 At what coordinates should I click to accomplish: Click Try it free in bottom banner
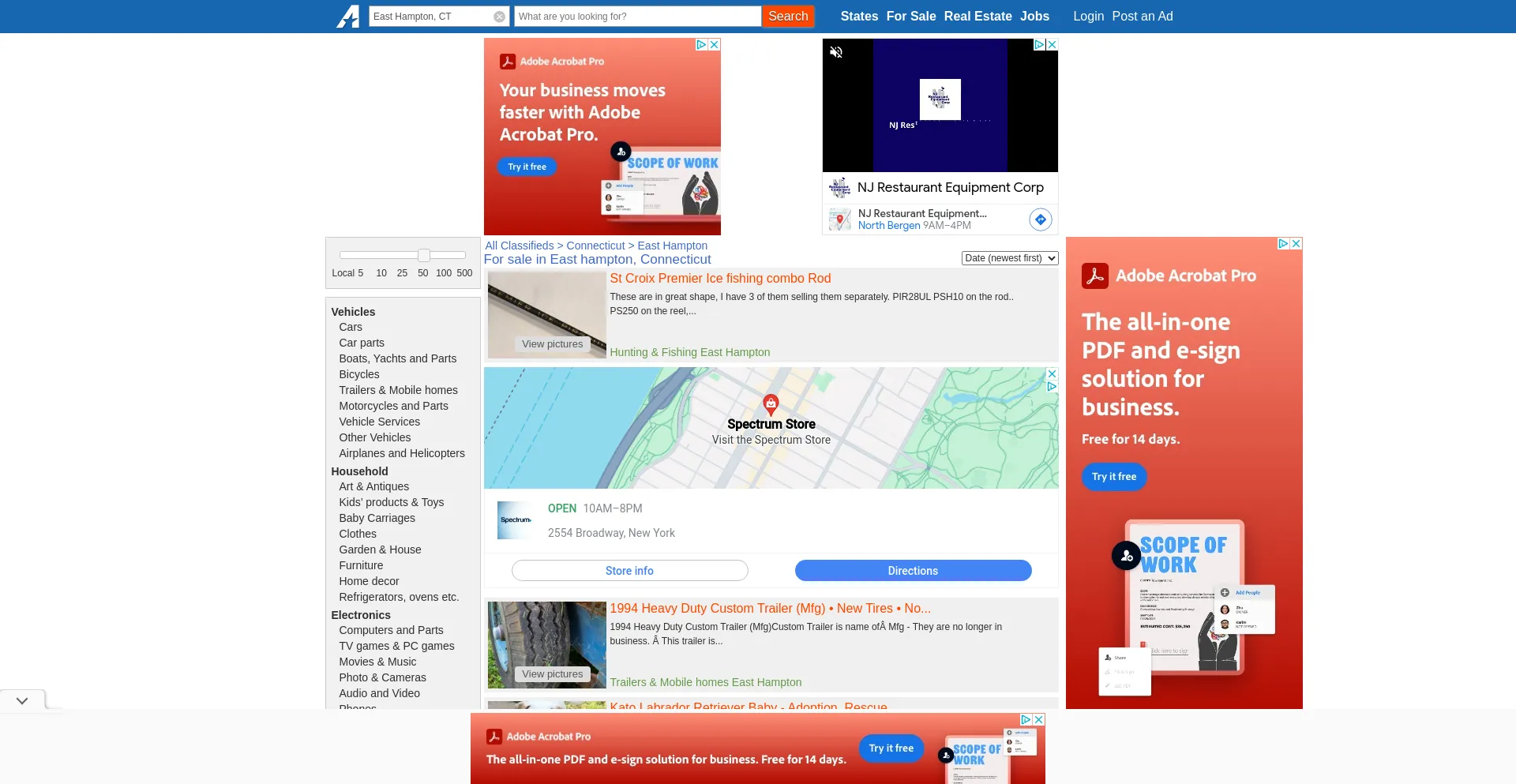(891, 748)
